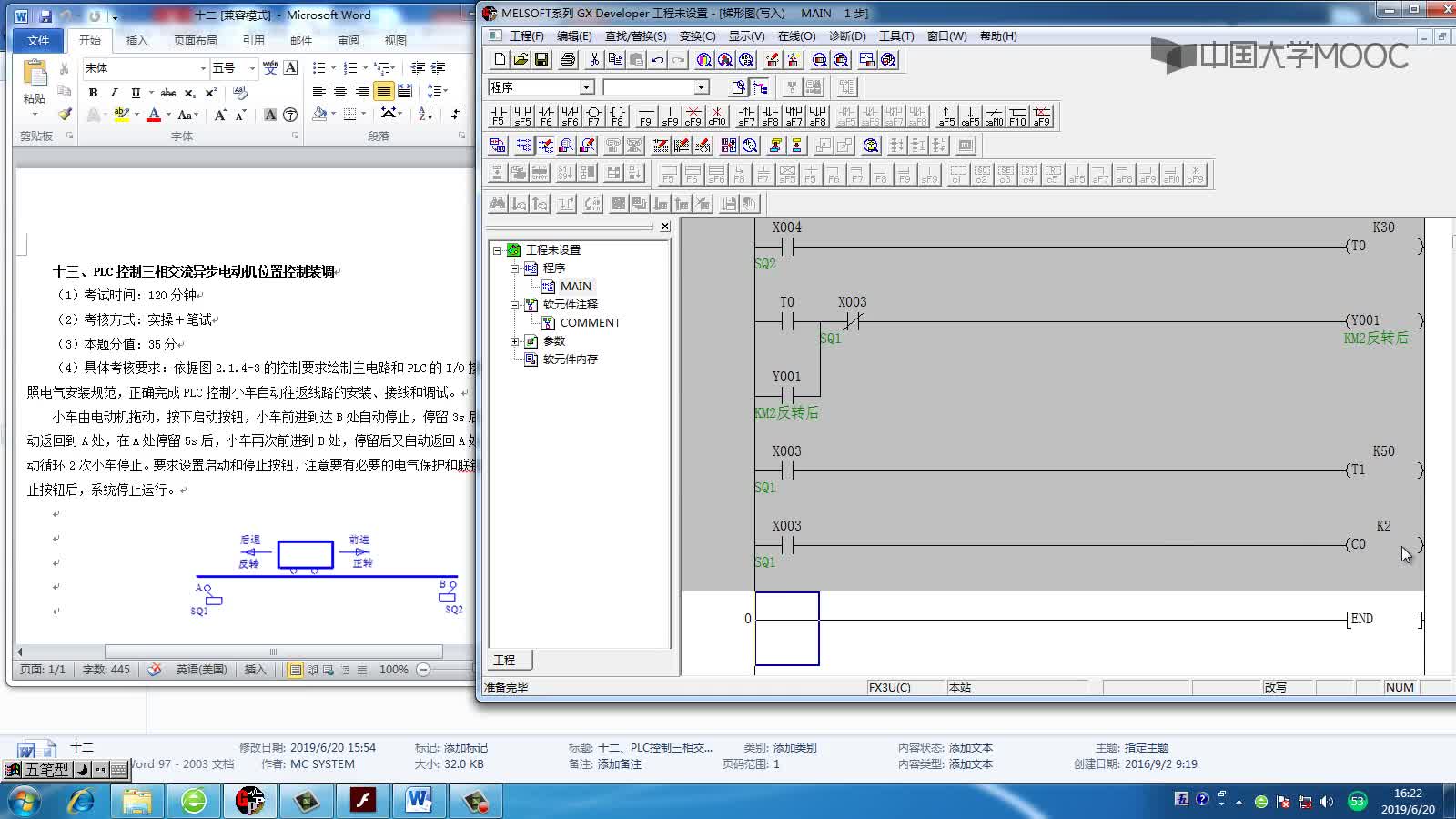The height and width of the screenshot is (819, 1456).
Task: Open Word 文件 backstage button
Action: [39, 40]
